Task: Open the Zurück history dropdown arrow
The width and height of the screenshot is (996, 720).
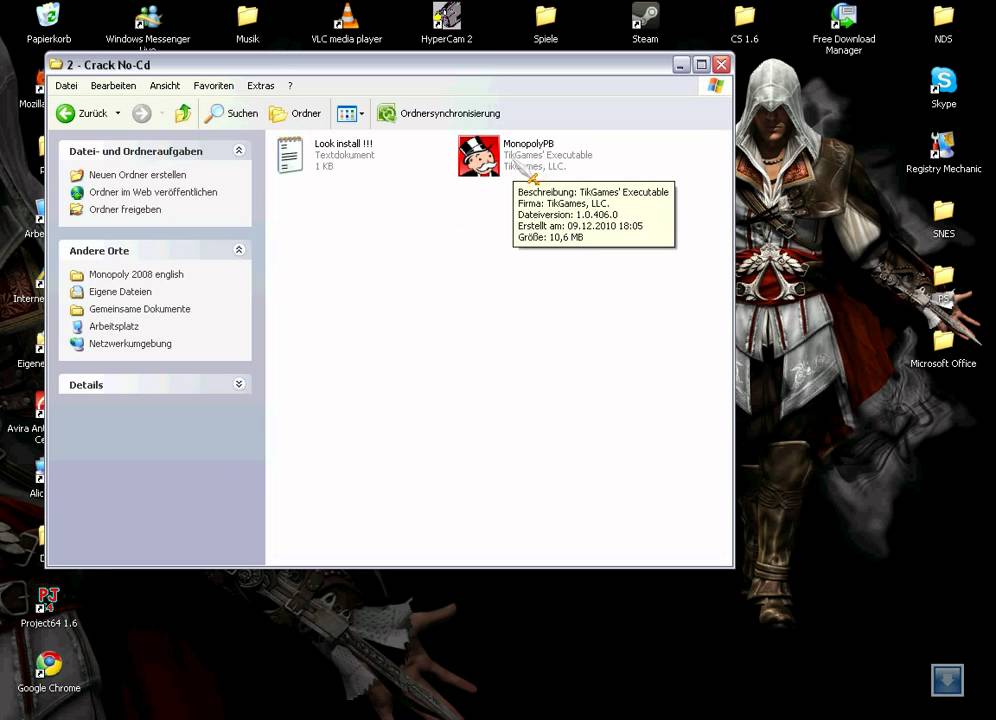Action: [x=118, y=114]
